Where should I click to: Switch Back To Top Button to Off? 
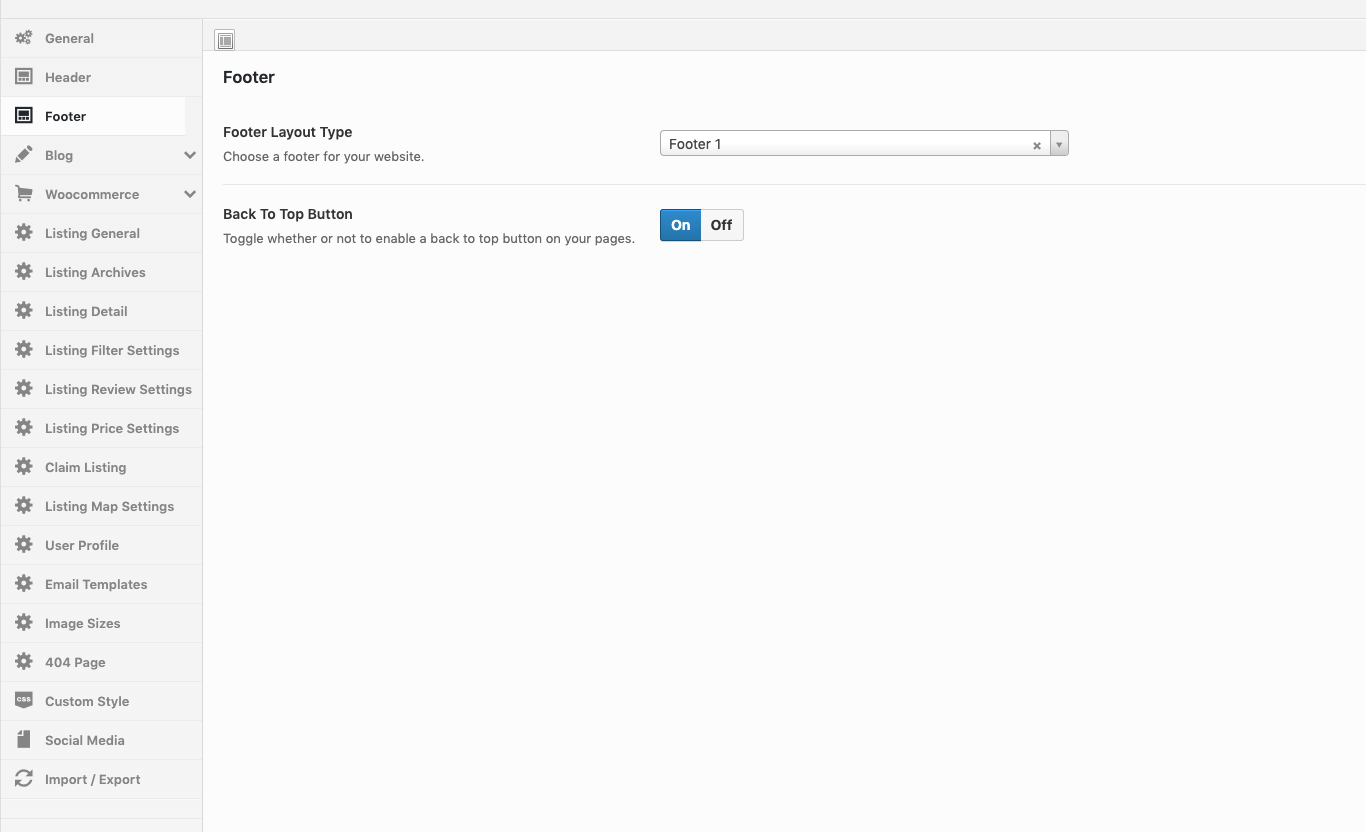click(721, 225)
